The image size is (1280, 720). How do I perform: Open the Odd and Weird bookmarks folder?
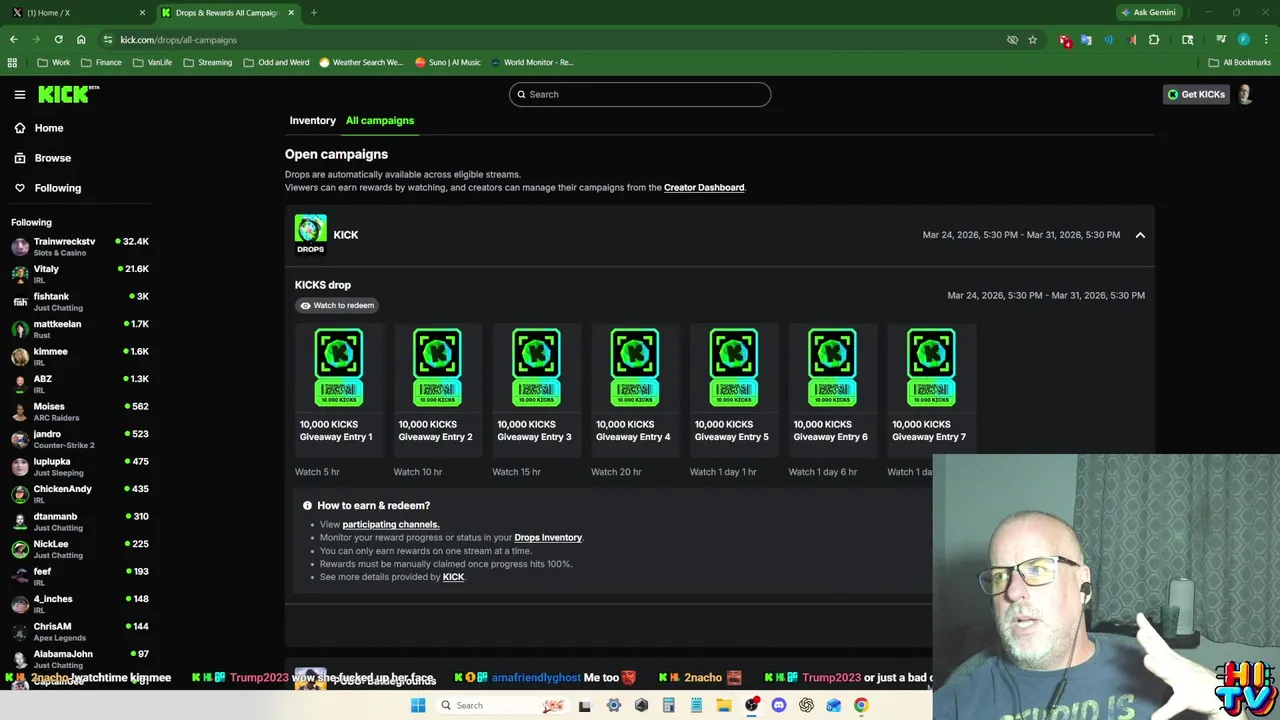click(x=276, y=62)
